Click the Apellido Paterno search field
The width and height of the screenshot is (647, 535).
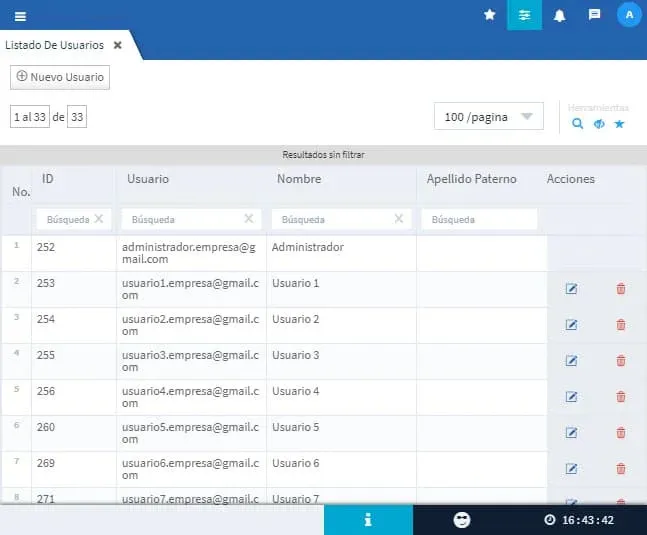(479, 219)
